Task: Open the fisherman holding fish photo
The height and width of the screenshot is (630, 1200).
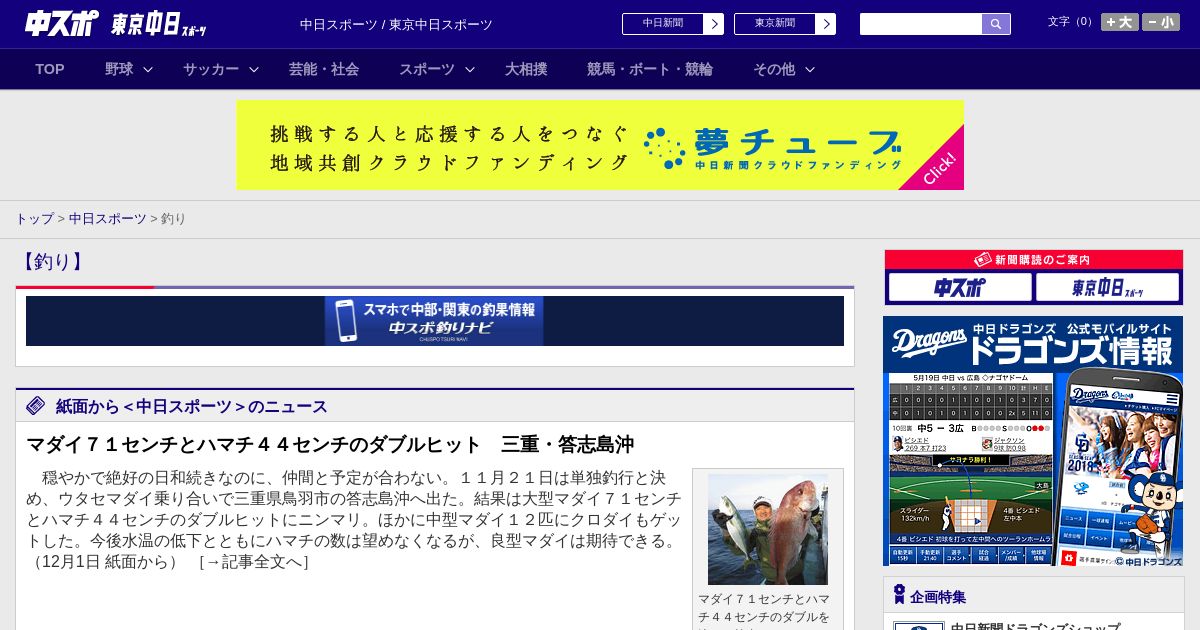Action: (x=768, y=529)
